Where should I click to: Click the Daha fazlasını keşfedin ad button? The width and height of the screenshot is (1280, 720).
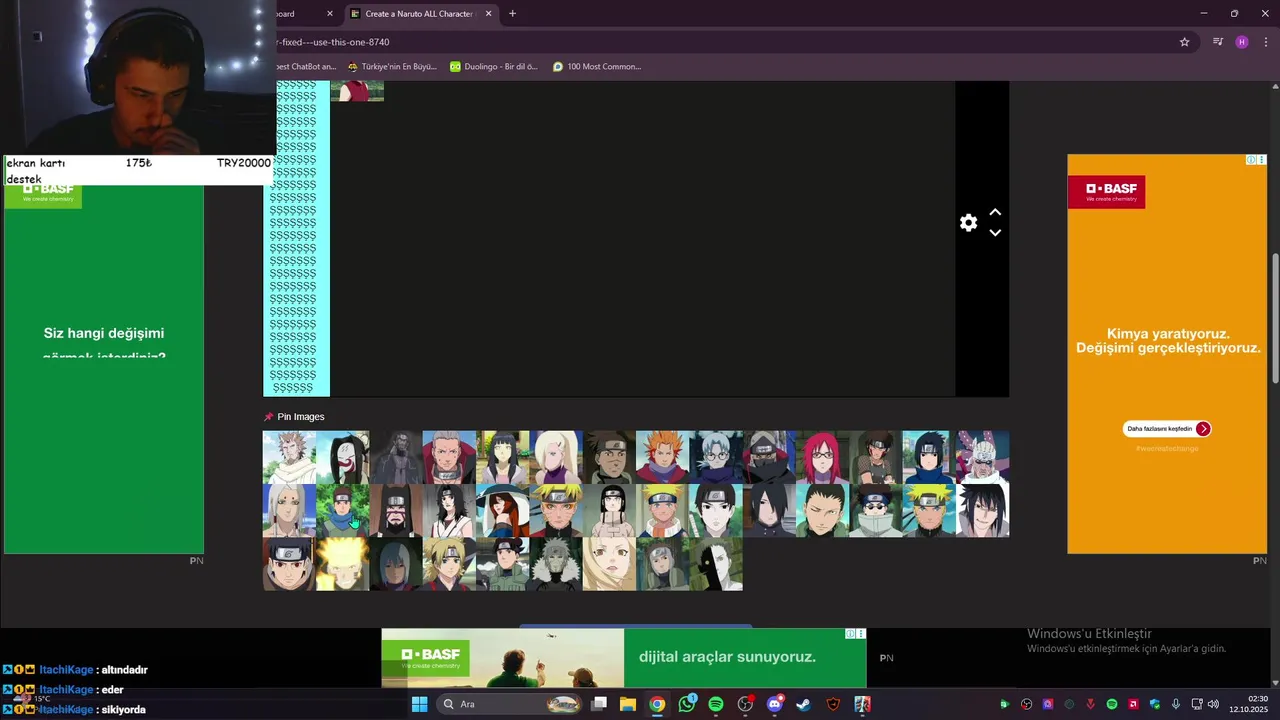point(1167,429)
